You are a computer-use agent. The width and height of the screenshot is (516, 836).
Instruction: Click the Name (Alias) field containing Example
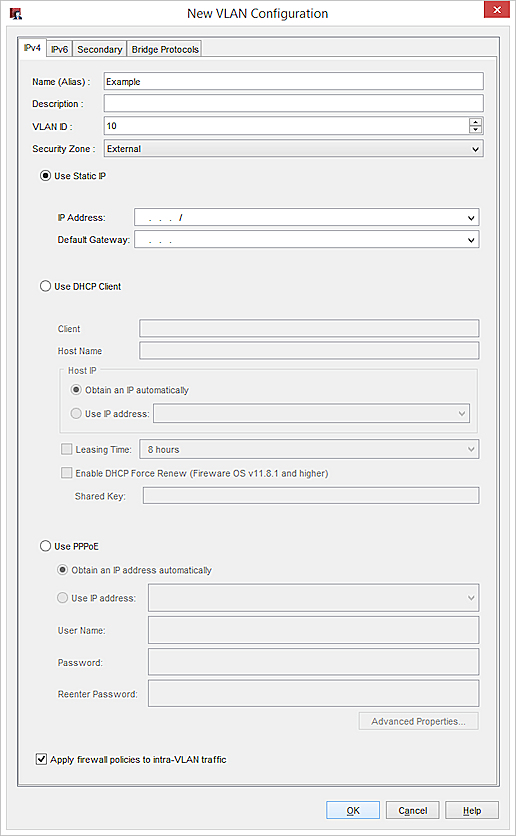click(x=293, y=82)
